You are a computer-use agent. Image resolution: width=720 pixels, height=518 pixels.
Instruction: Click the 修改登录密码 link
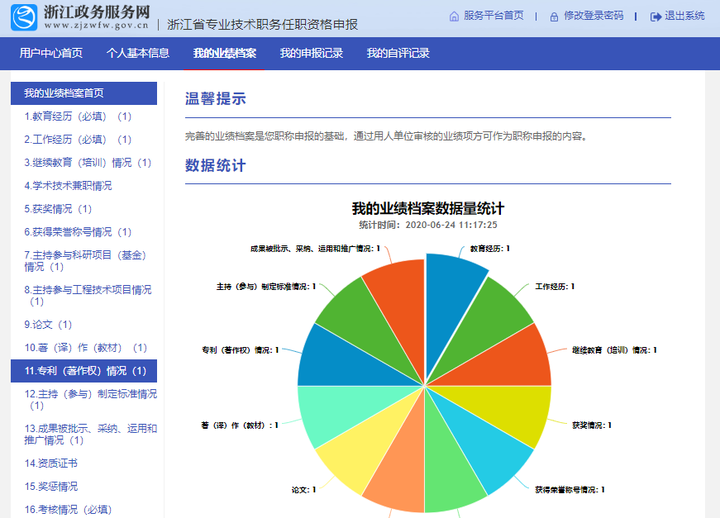pyautogui.click(x=593, y=16)
